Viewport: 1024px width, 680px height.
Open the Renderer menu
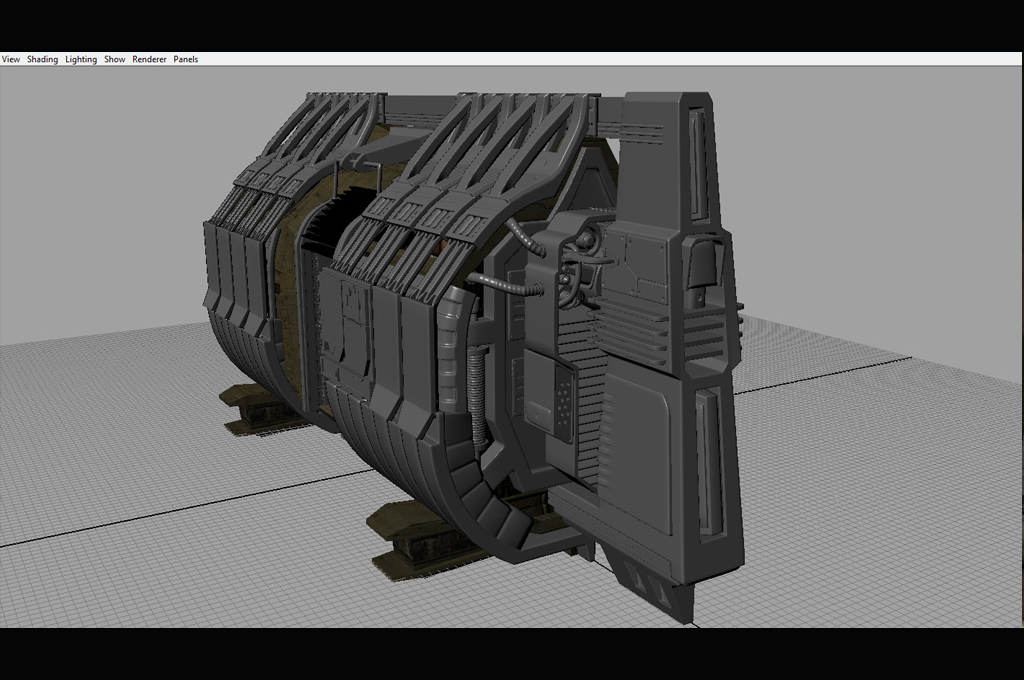150,59
